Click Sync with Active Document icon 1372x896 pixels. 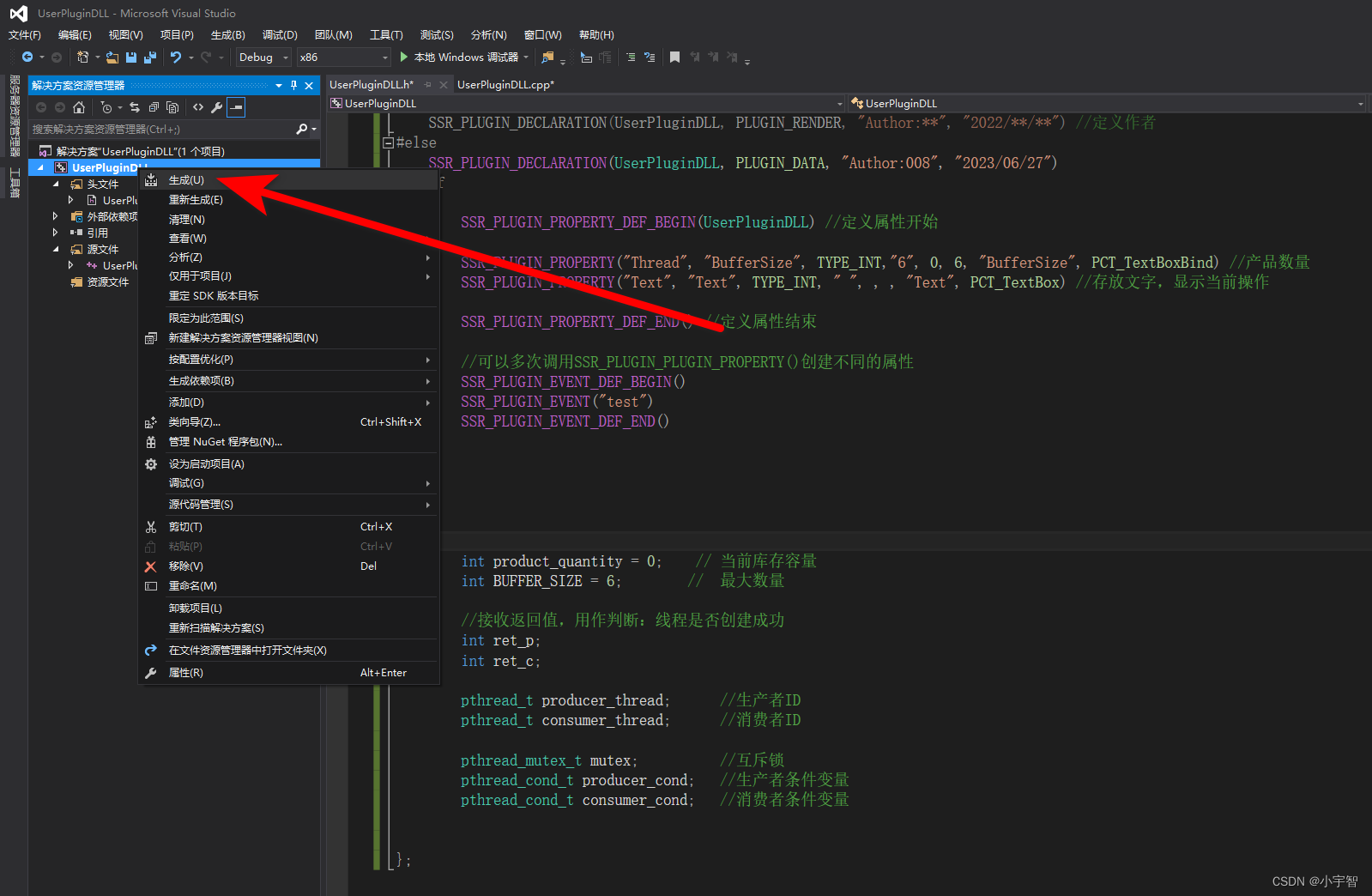tap(135, 107)
